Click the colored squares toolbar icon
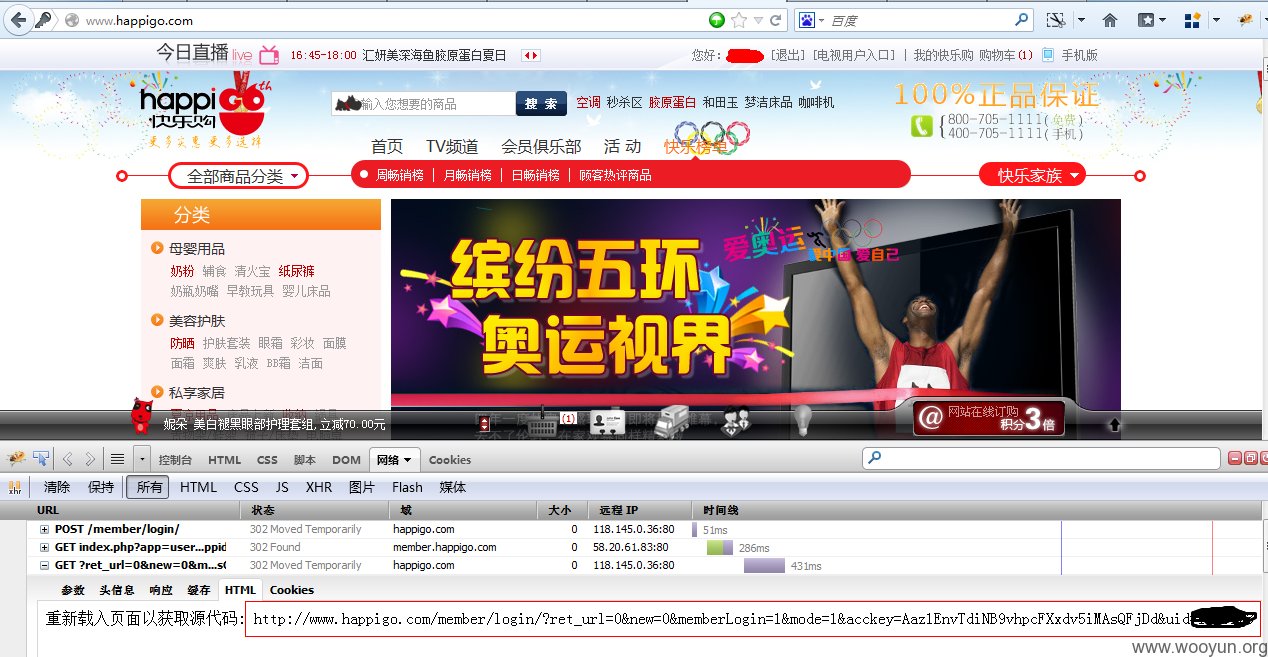 point(1192,20)
